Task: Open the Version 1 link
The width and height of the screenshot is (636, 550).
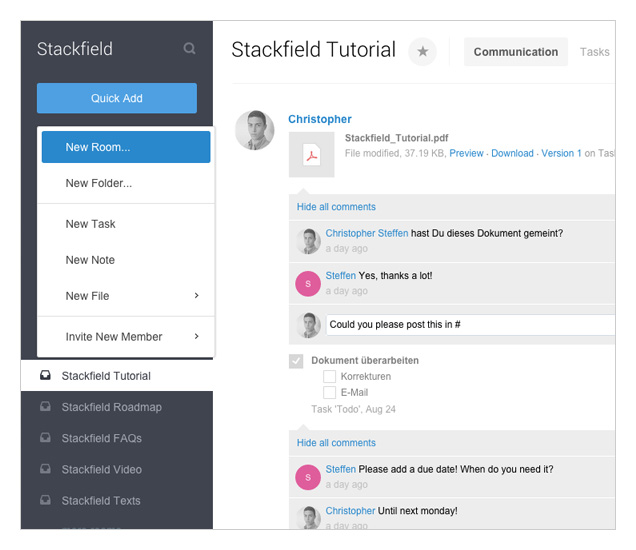Action: [561, 153]
